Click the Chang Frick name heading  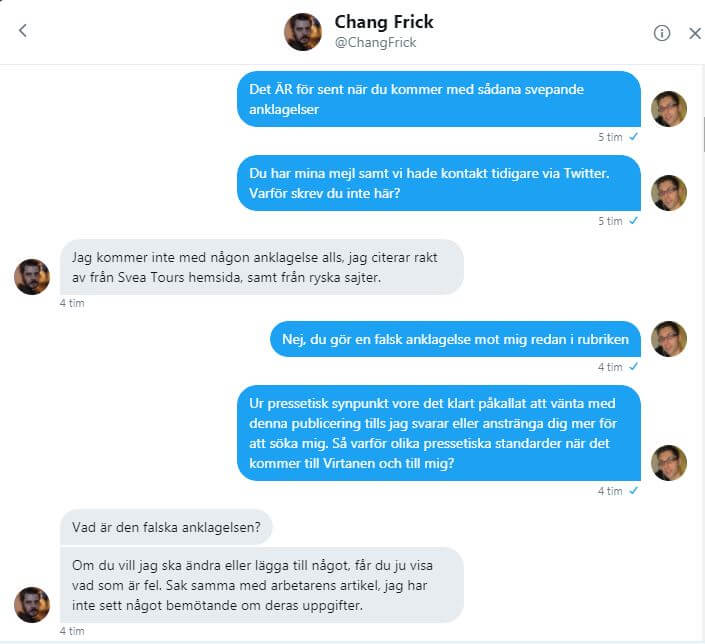click(383, 22)
